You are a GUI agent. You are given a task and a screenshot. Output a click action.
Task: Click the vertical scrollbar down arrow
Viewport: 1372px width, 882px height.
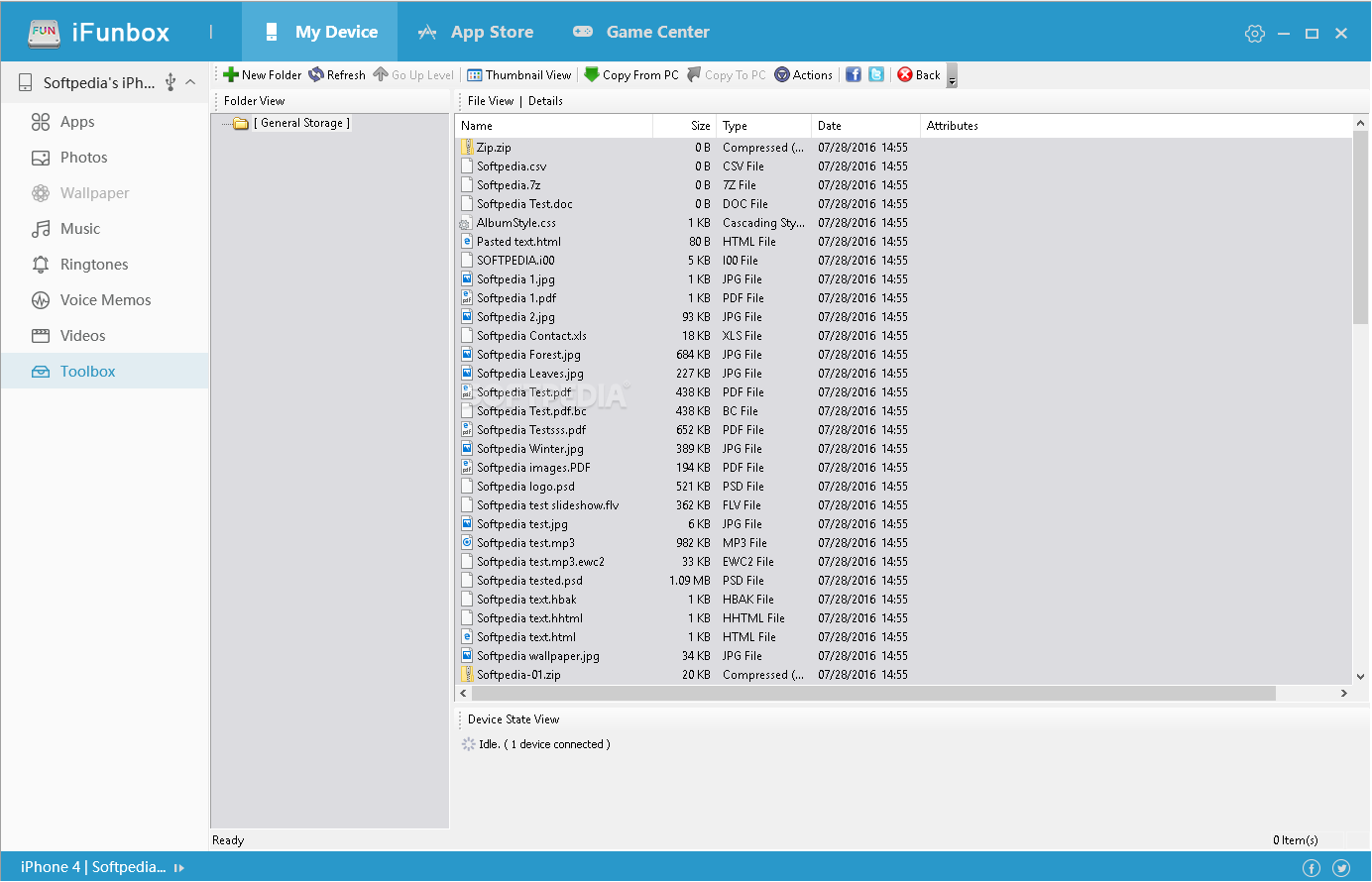point(1360,677)
